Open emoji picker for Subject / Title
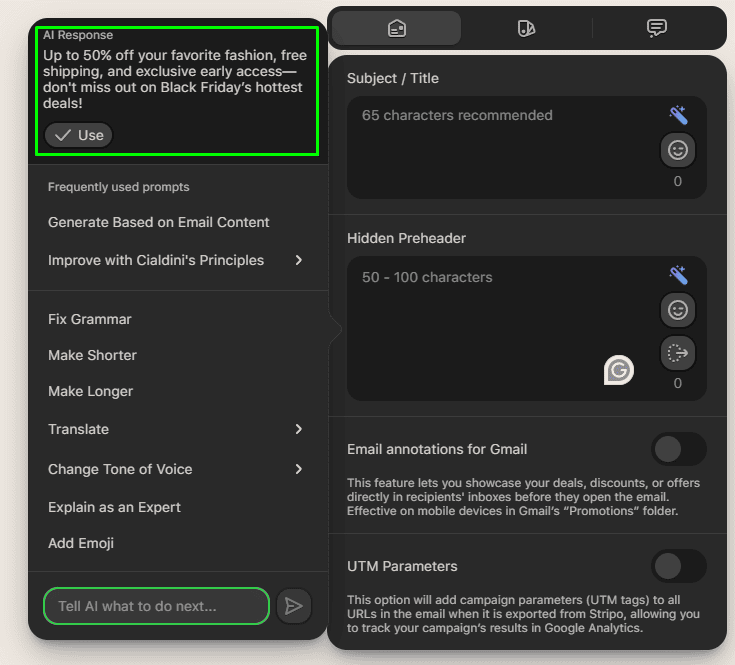Image resolution: width=735 pixels, height=665 pixels. [x=678, y=150]
